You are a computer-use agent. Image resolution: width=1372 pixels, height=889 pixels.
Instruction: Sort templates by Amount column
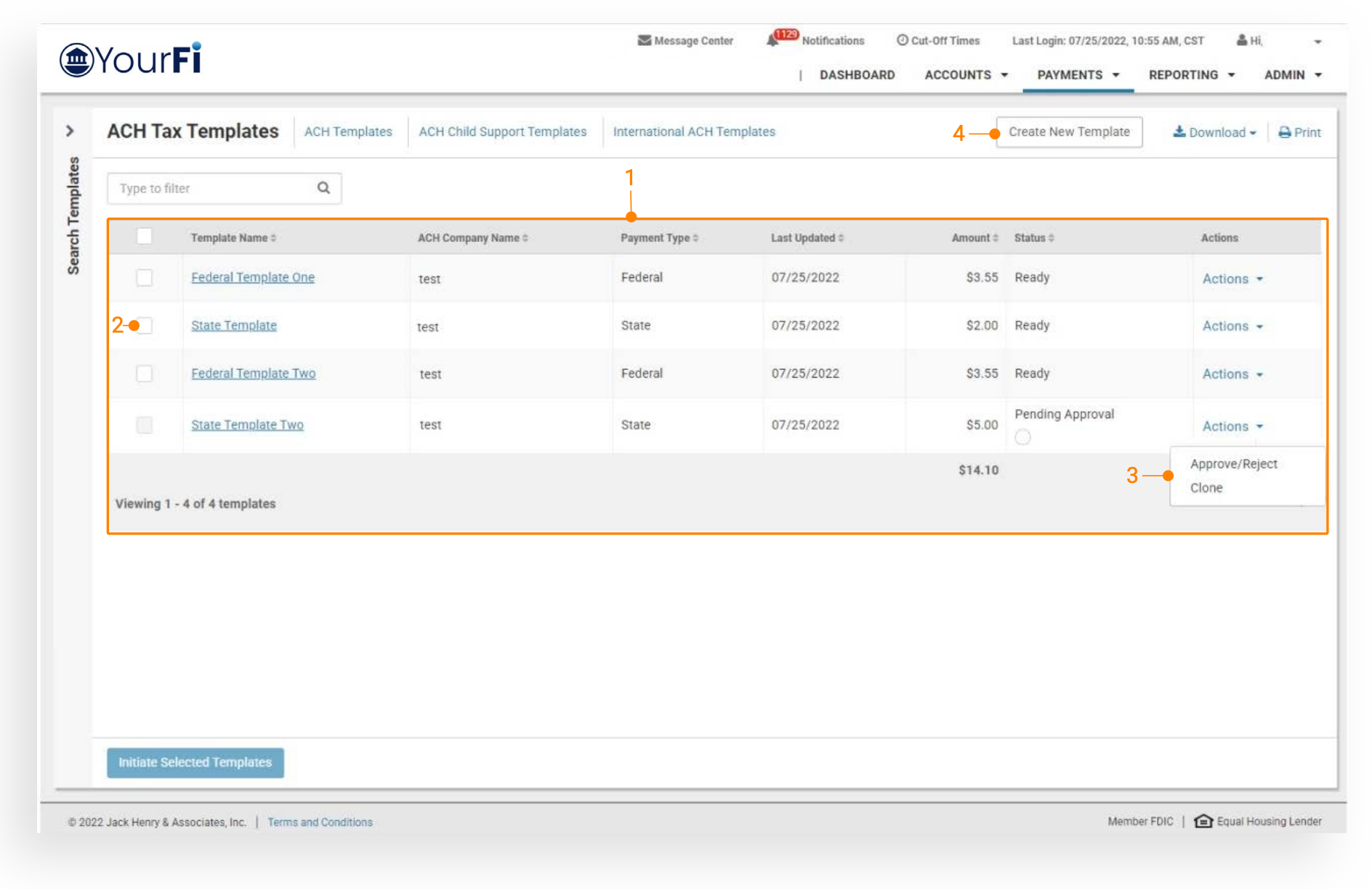click(996, 238)
